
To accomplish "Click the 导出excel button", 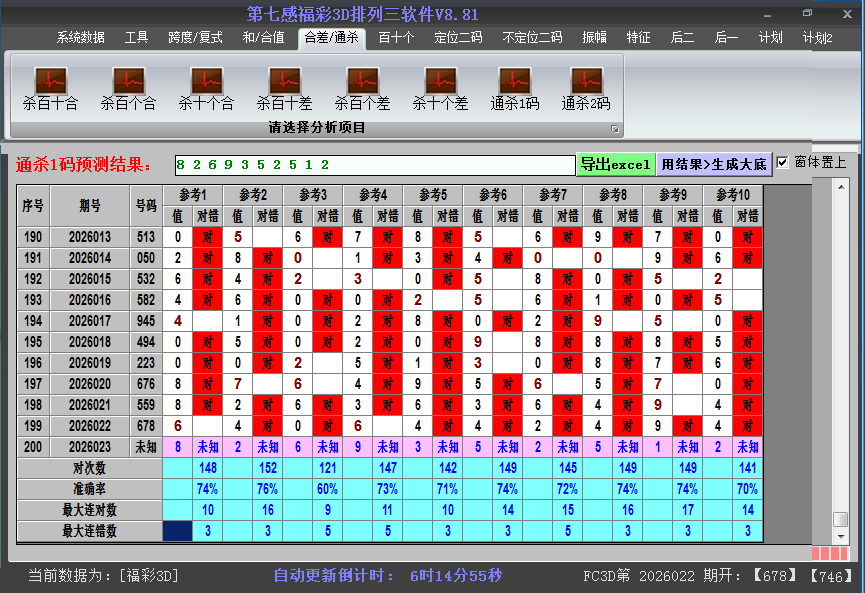I will pyautogui.click(x=615, y=164).
